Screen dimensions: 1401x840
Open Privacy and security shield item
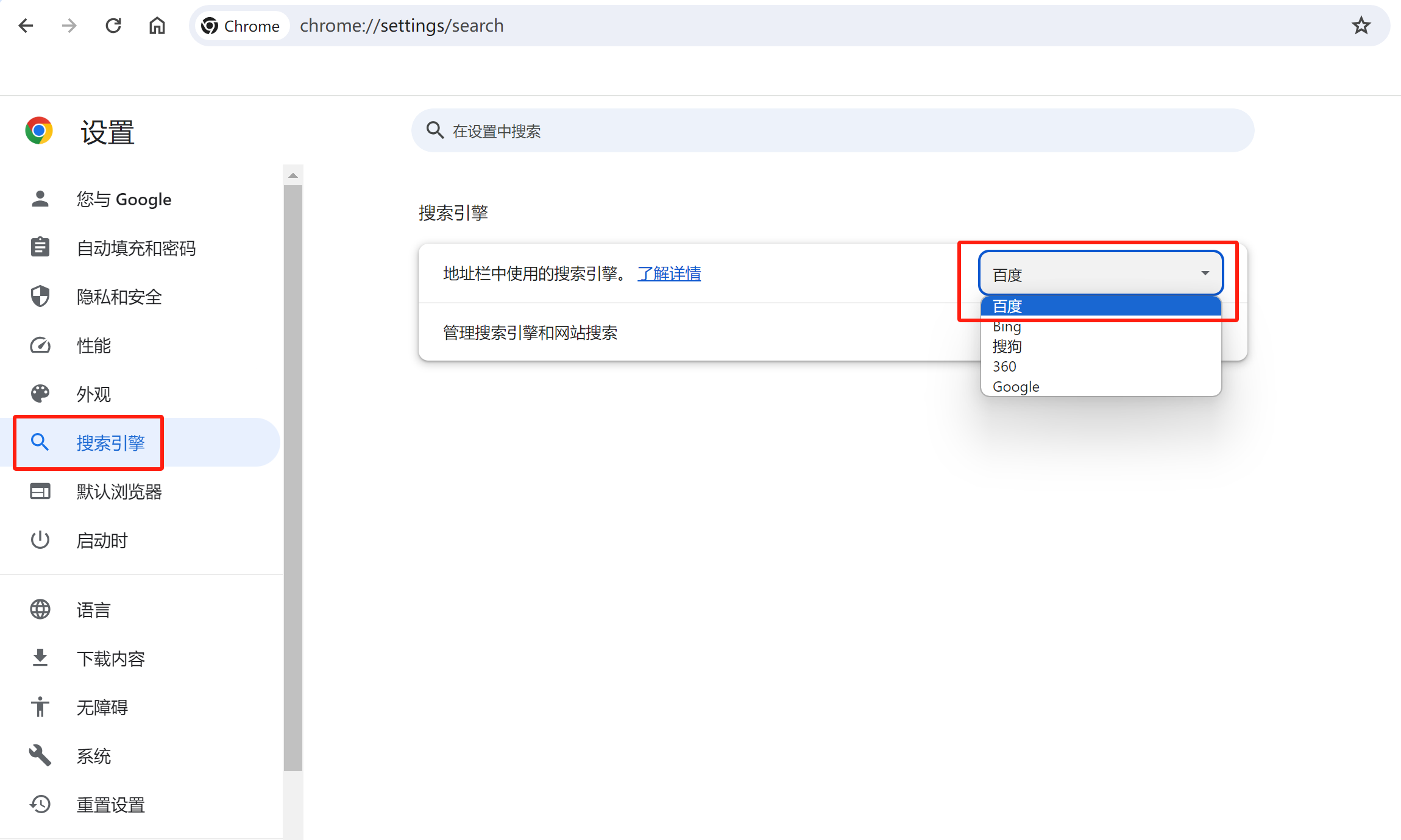119,297
